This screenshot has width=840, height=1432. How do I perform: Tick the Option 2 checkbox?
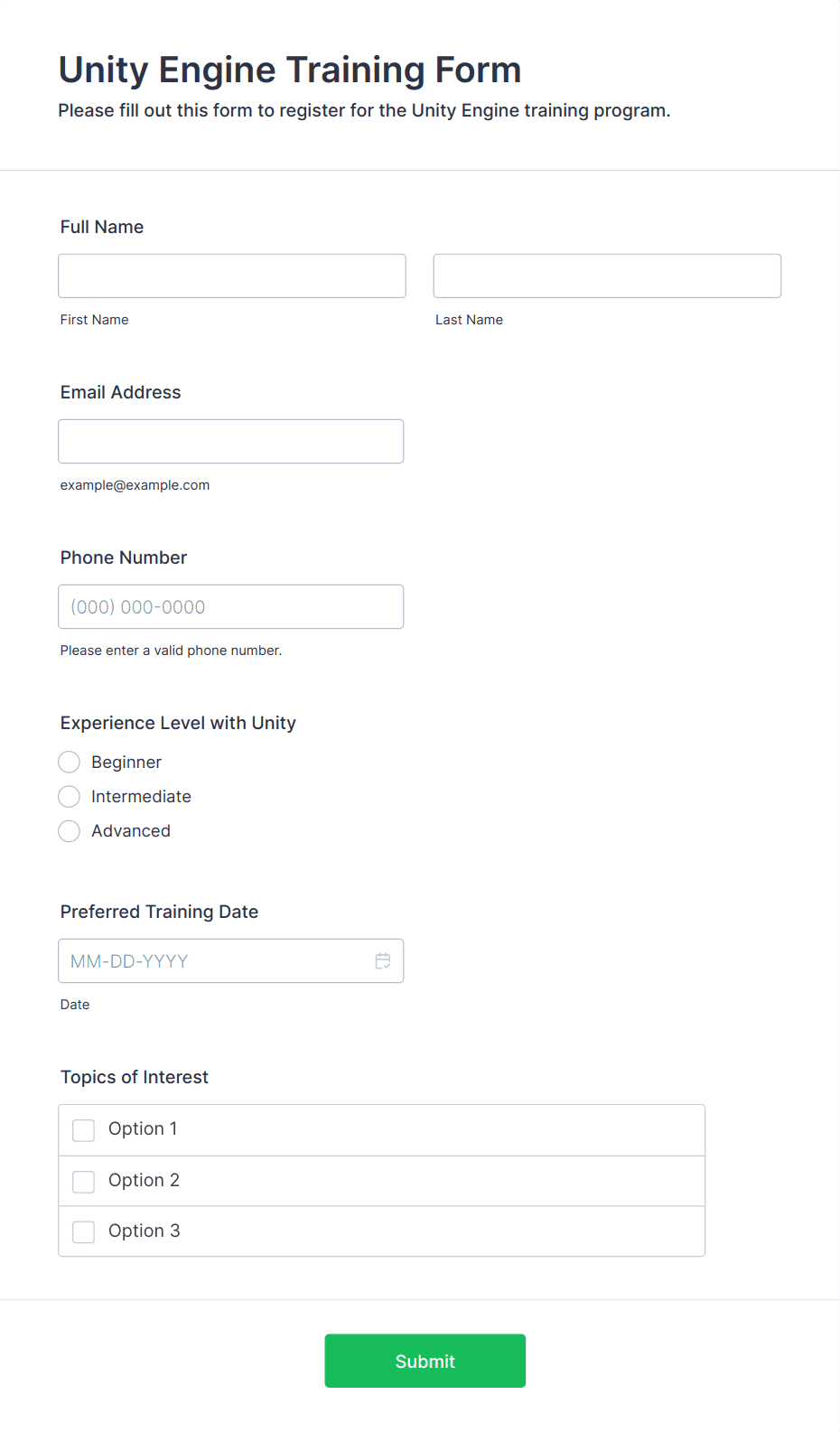(x=84, y=1182)
